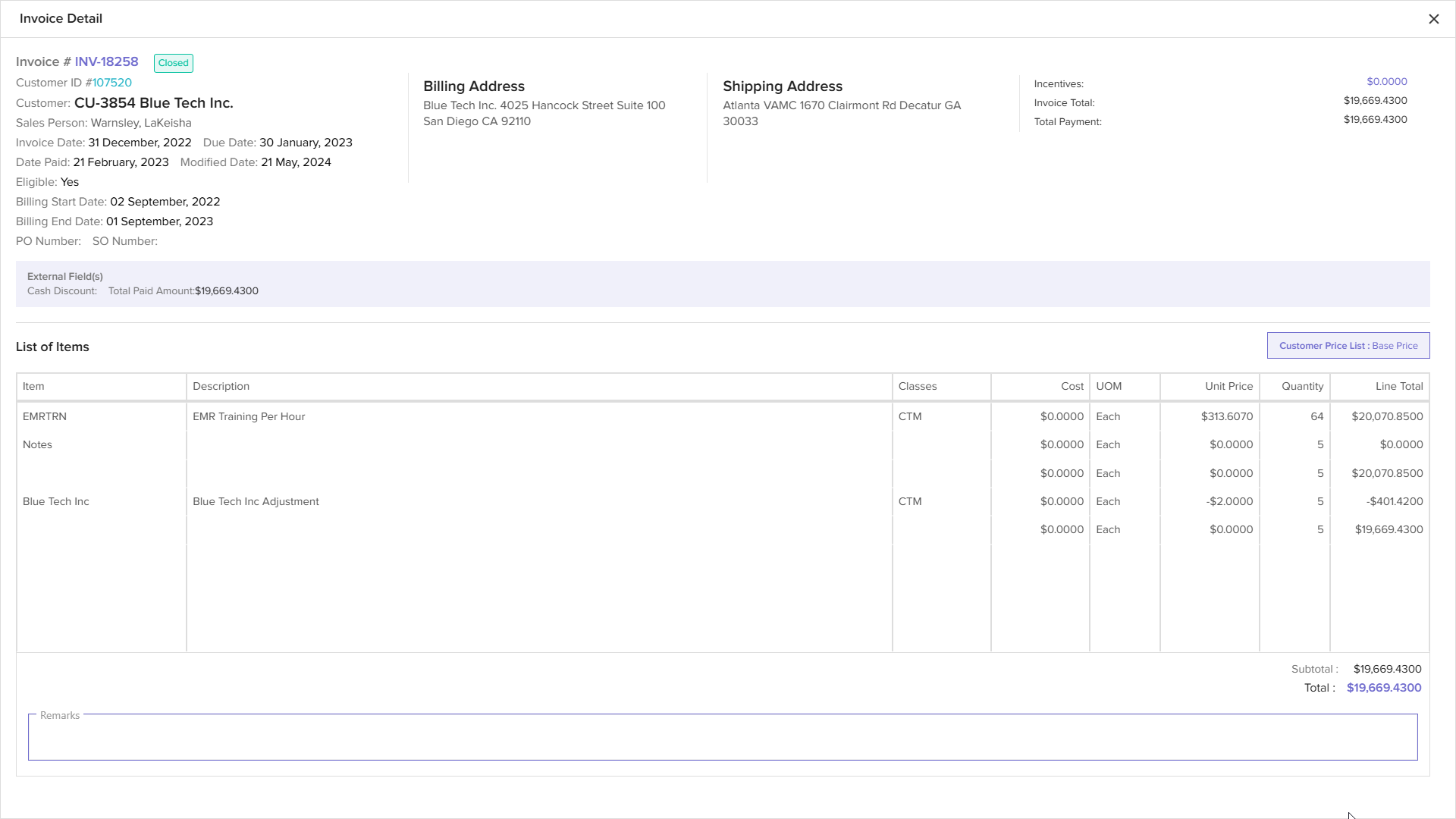Image resolution: width=1456 pixels, height=819 pixels.
Task: Click Customer Price List Base Price button
Action: (1348, 346)
